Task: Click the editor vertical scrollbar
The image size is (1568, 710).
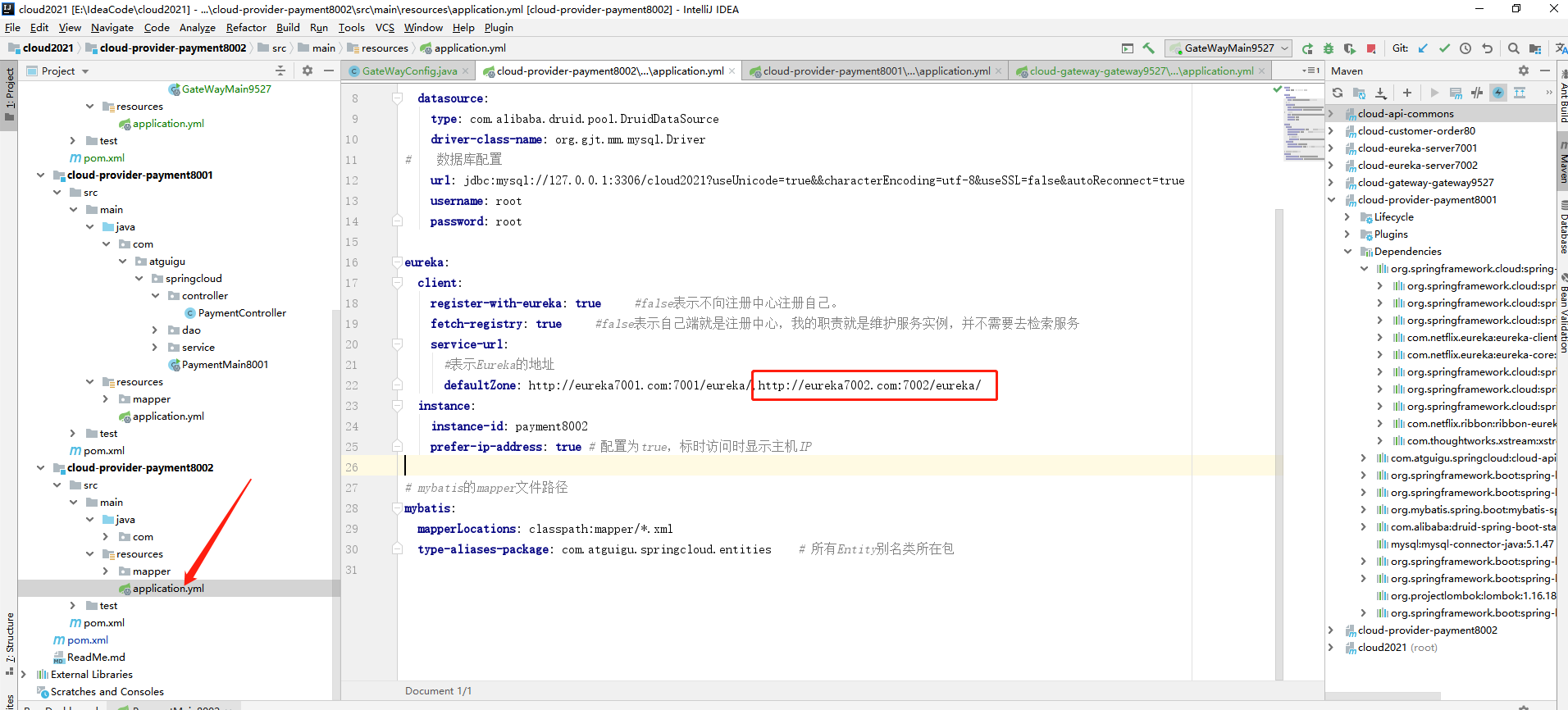Action: coord(1279,443)
